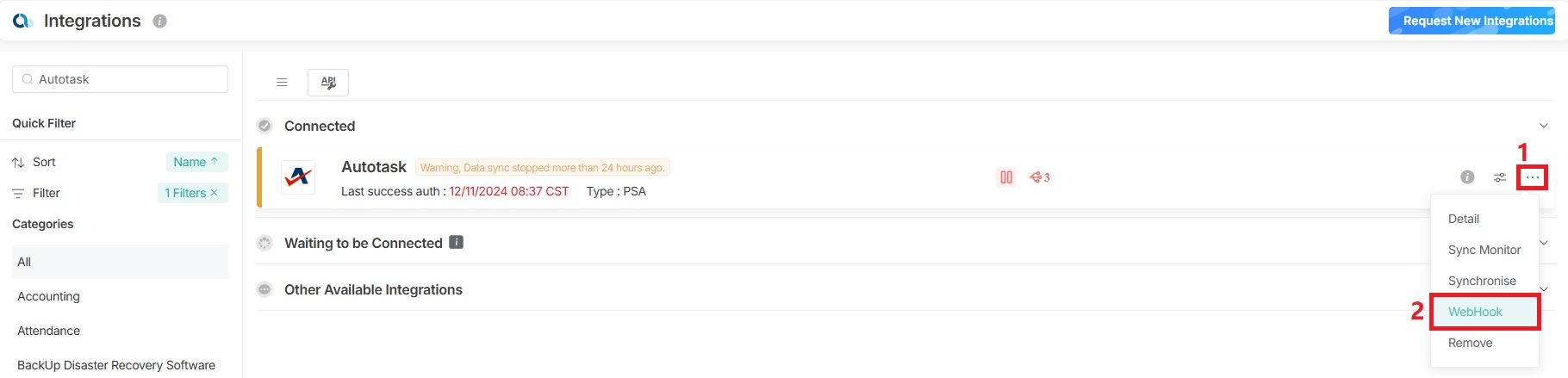
Task: Click the red pause sync icon
Action: (1006, 177)
